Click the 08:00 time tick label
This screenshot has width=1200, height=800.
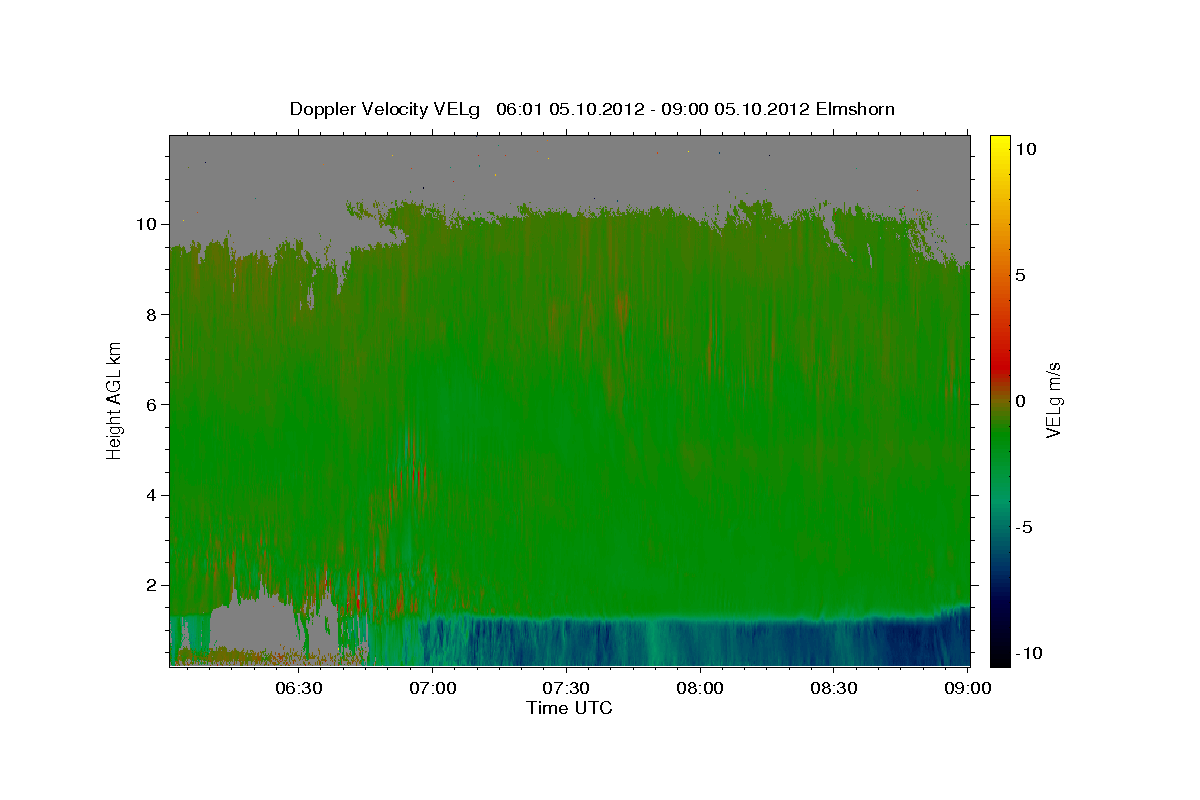(700, 688)
